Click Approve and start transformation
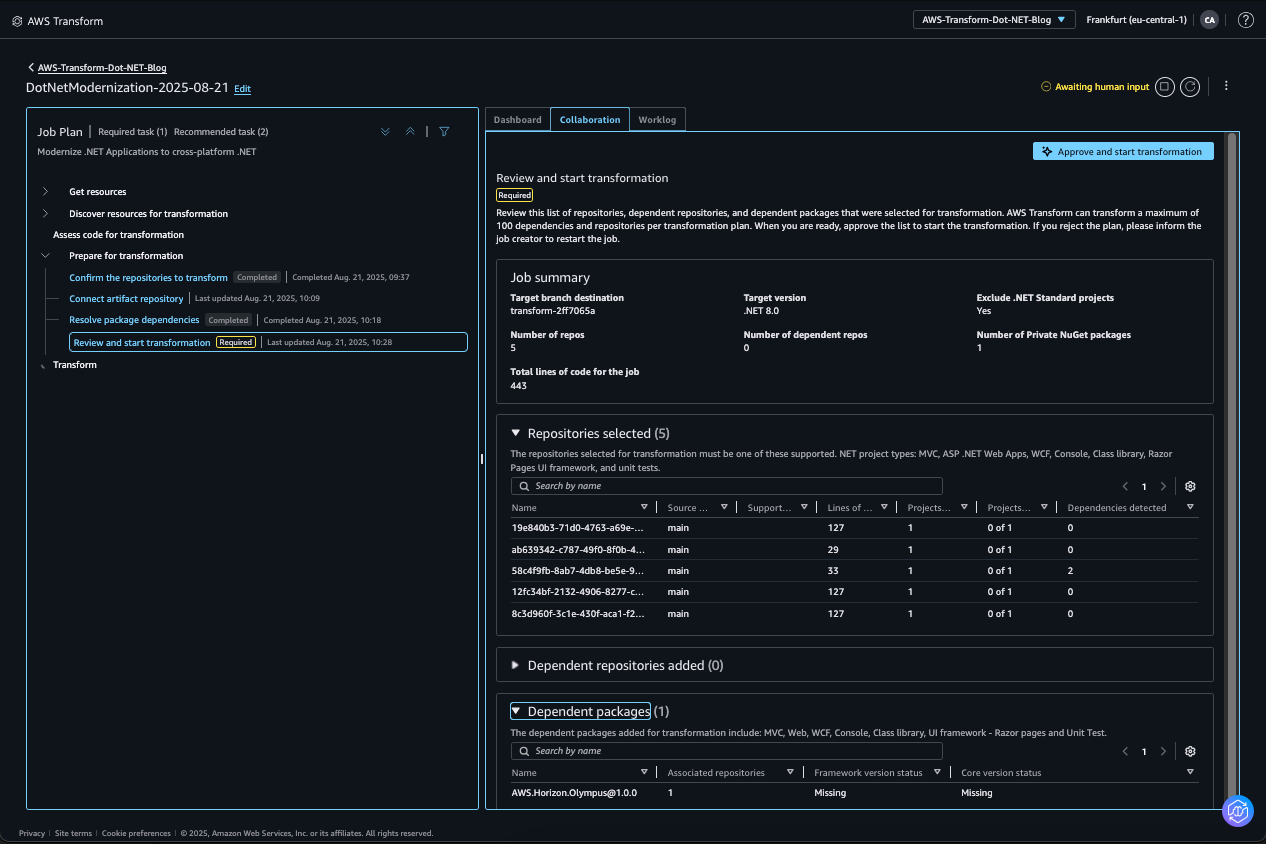The image size is (1266, 844). point(1122,151)
